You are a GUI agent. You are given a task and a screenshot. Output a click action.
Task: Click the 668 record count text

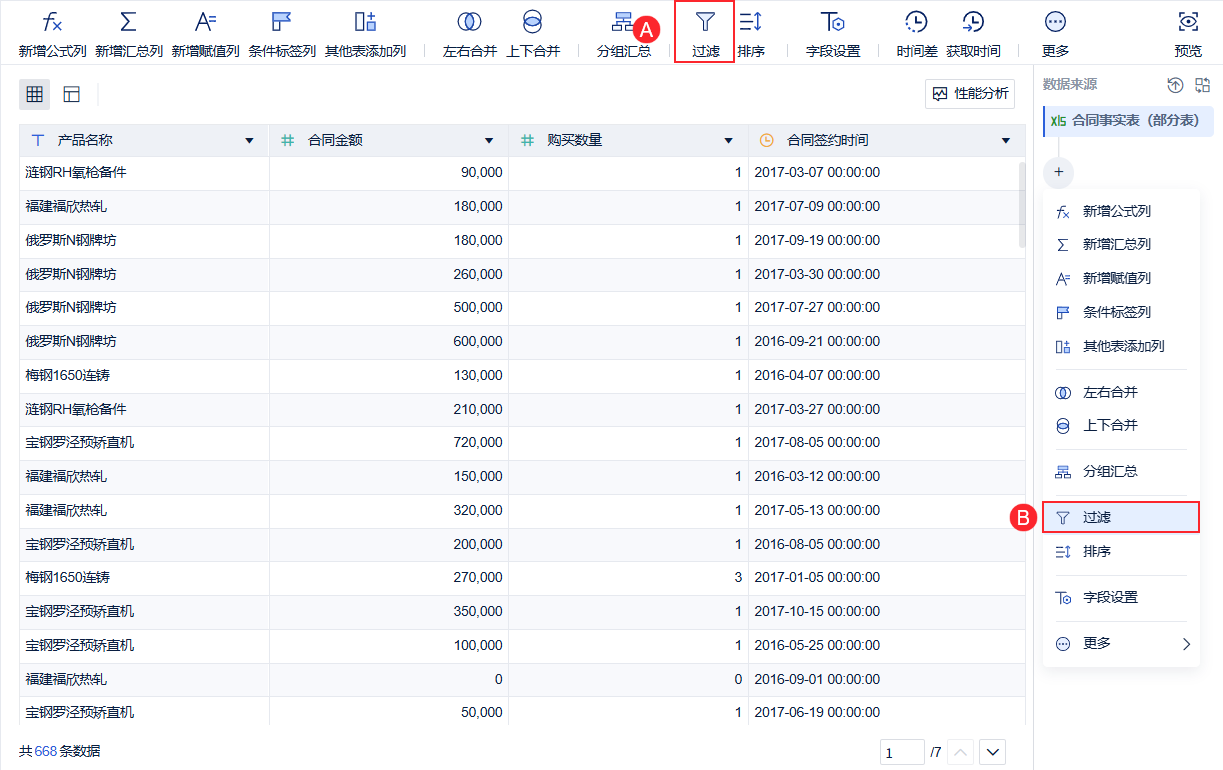pos(45,751)
